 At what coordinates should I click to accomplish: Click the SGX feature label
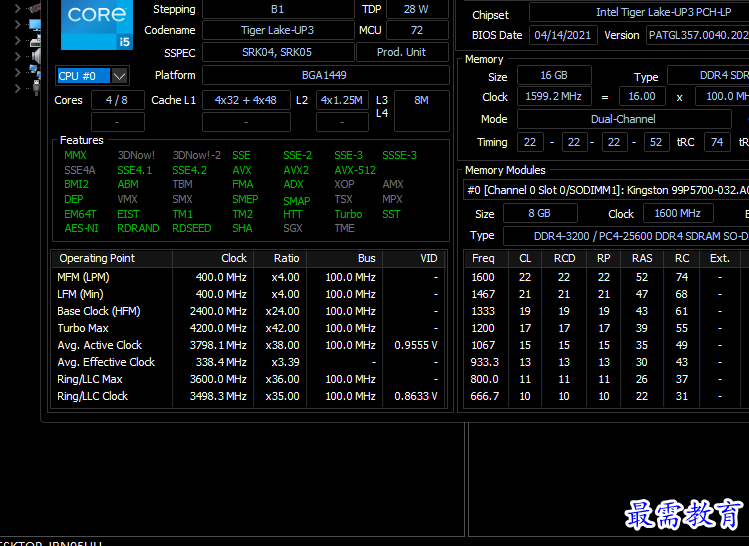293,228
